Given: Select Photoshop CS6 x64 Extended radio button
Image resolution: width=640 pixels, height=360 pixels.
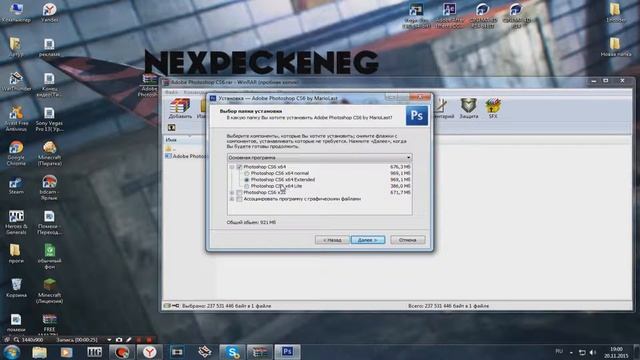Looking at the screenshot, I should [247, 180].
